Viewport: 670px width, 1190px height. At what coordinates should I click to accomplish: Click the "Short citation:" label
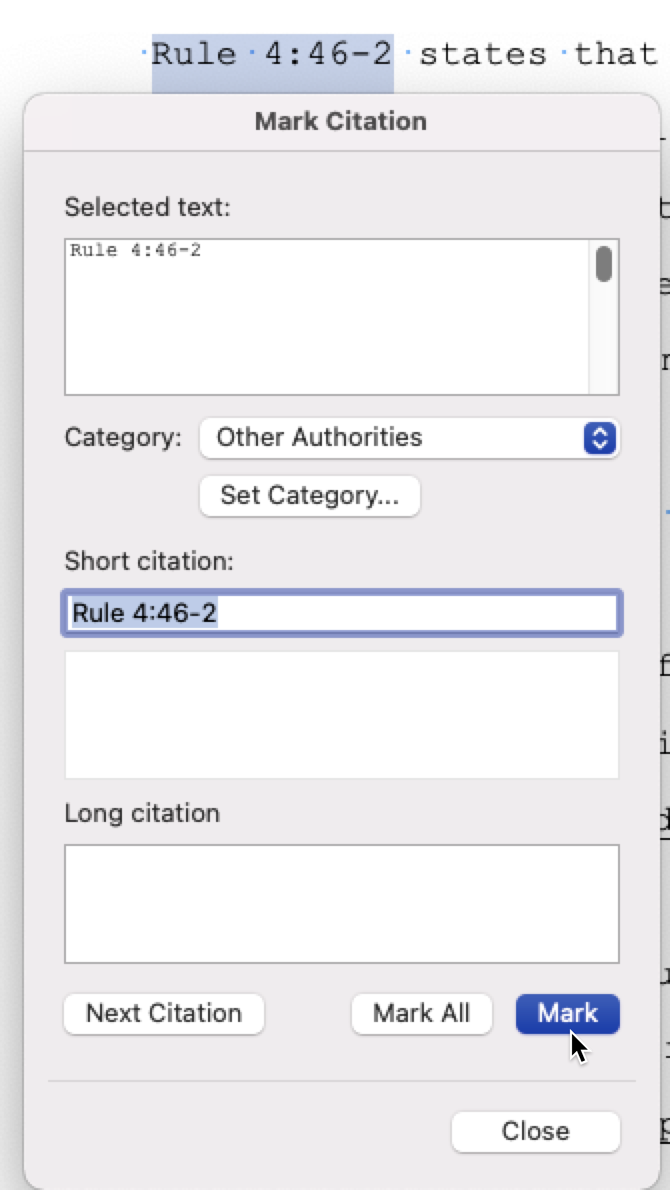149,561
